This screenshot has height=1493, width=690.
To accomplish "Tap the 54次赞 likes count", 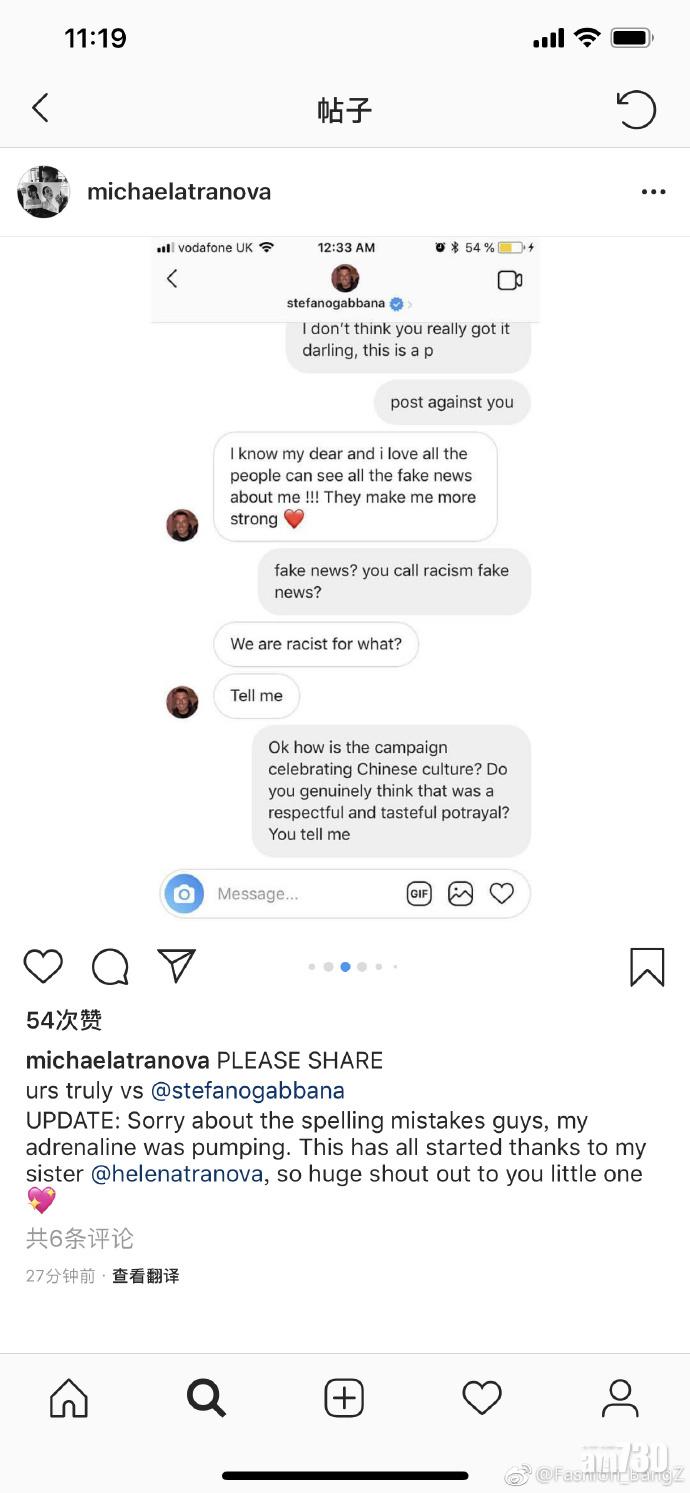I will [x=64, y=1020].
